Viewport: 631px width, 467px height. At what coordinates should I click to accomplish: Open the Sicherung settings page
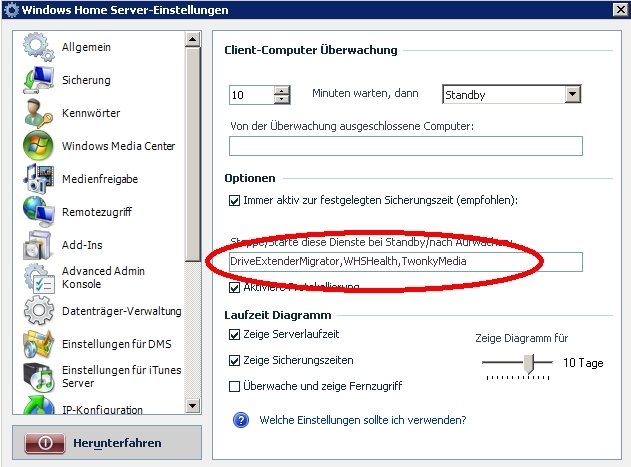coord(86,80)
